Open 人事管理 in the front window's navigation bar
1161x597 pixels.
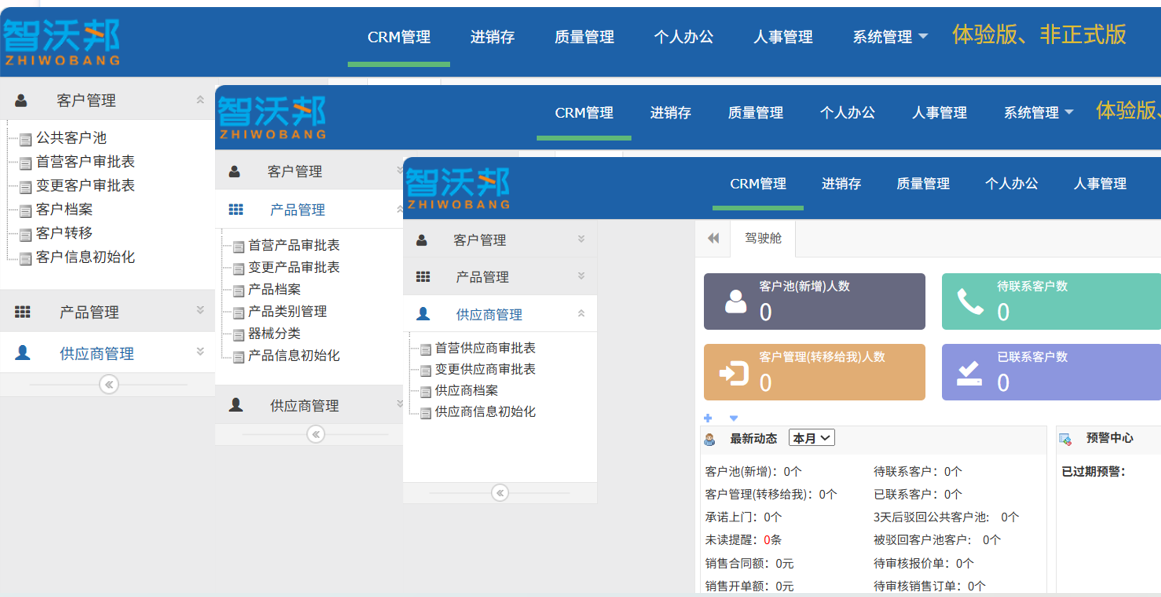(x=1100, y=184)
